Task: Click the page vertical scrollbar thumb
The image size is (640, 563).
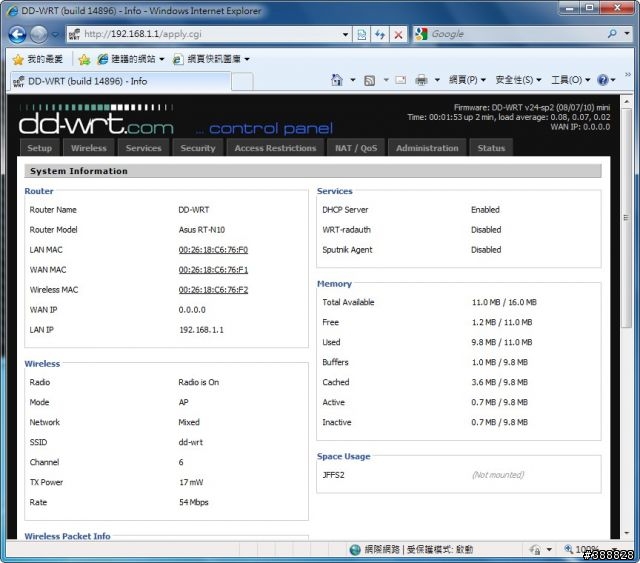Action: pos(626,218)
